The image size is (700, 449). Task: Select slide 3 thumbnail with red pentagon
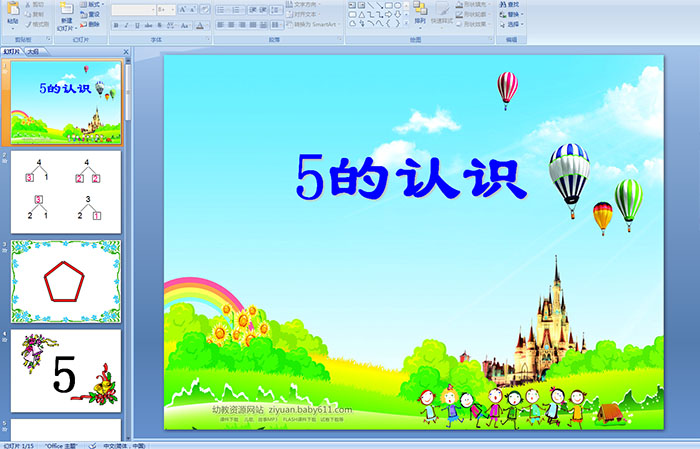tap(66, 281)
